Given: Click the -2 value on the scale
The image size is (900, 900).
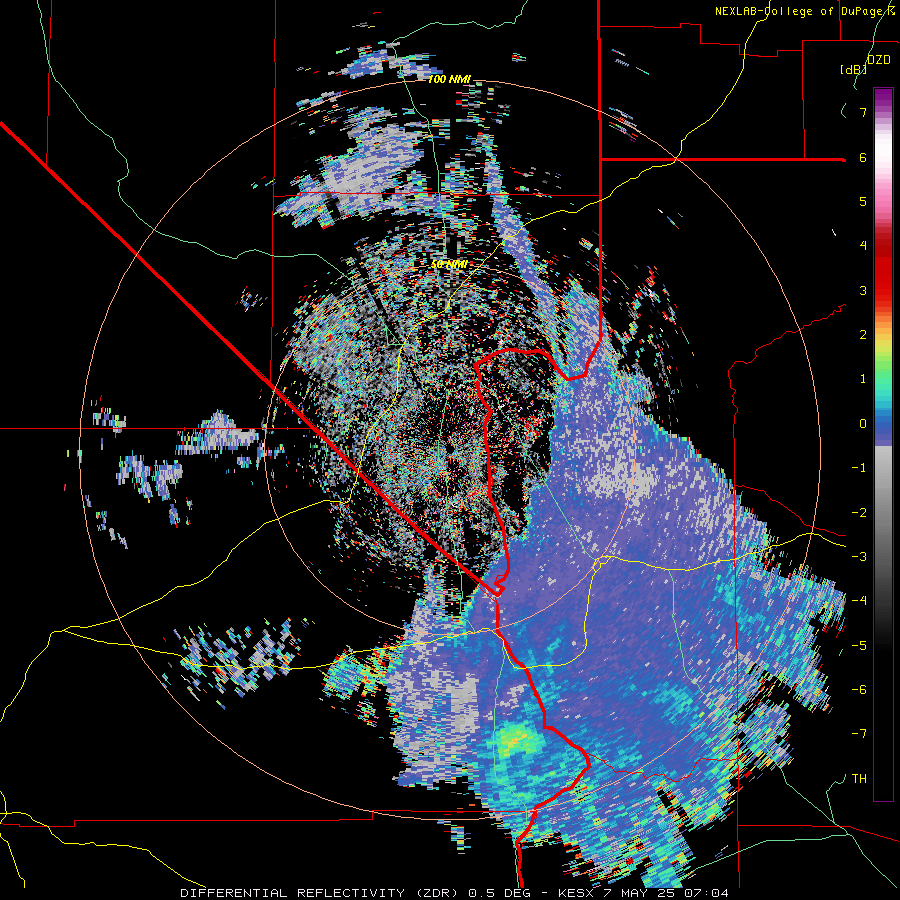Looking at the screenshot, I should point(859,513).
